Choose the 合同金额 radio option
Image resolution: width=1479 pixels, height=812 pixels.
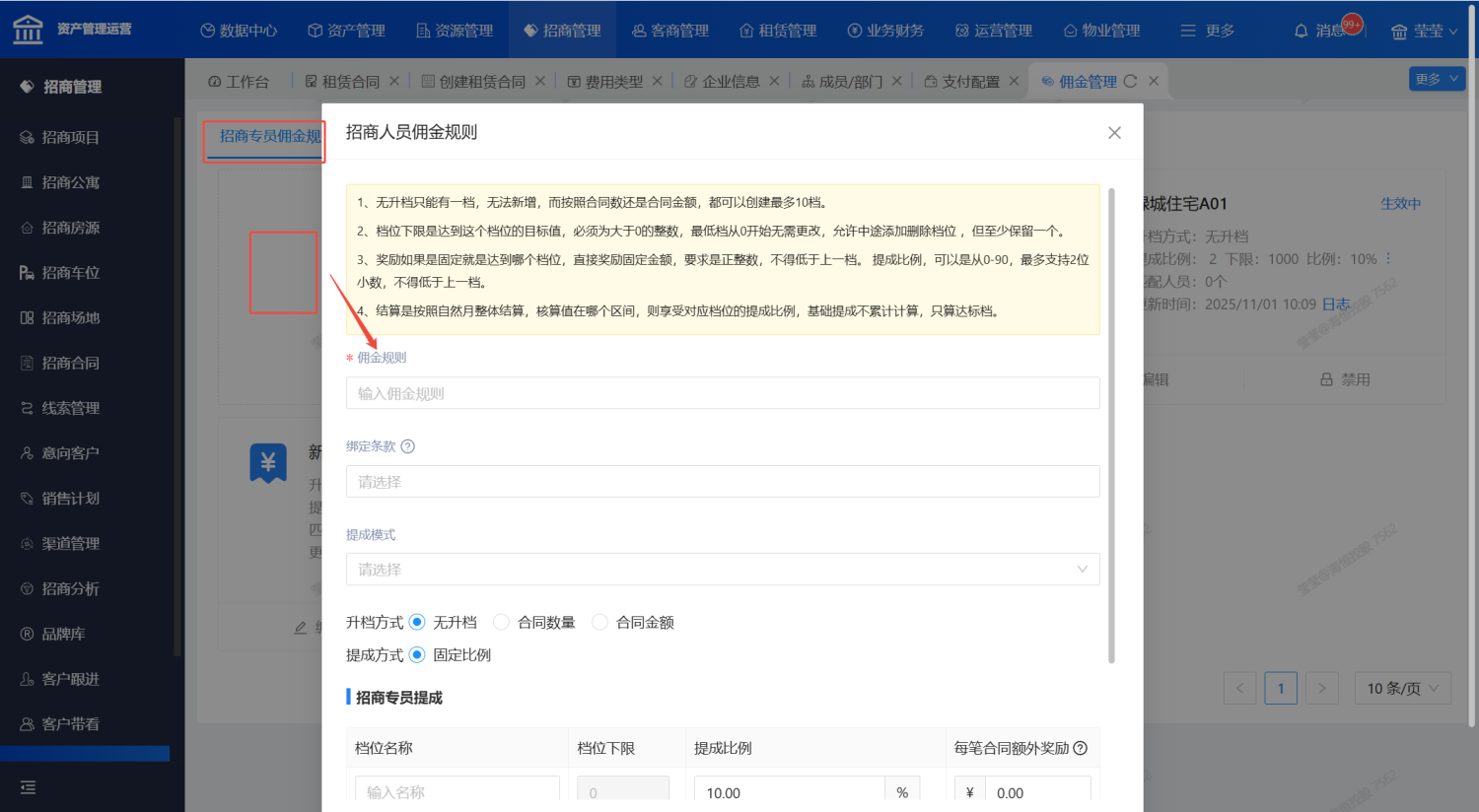coord(599,622)
